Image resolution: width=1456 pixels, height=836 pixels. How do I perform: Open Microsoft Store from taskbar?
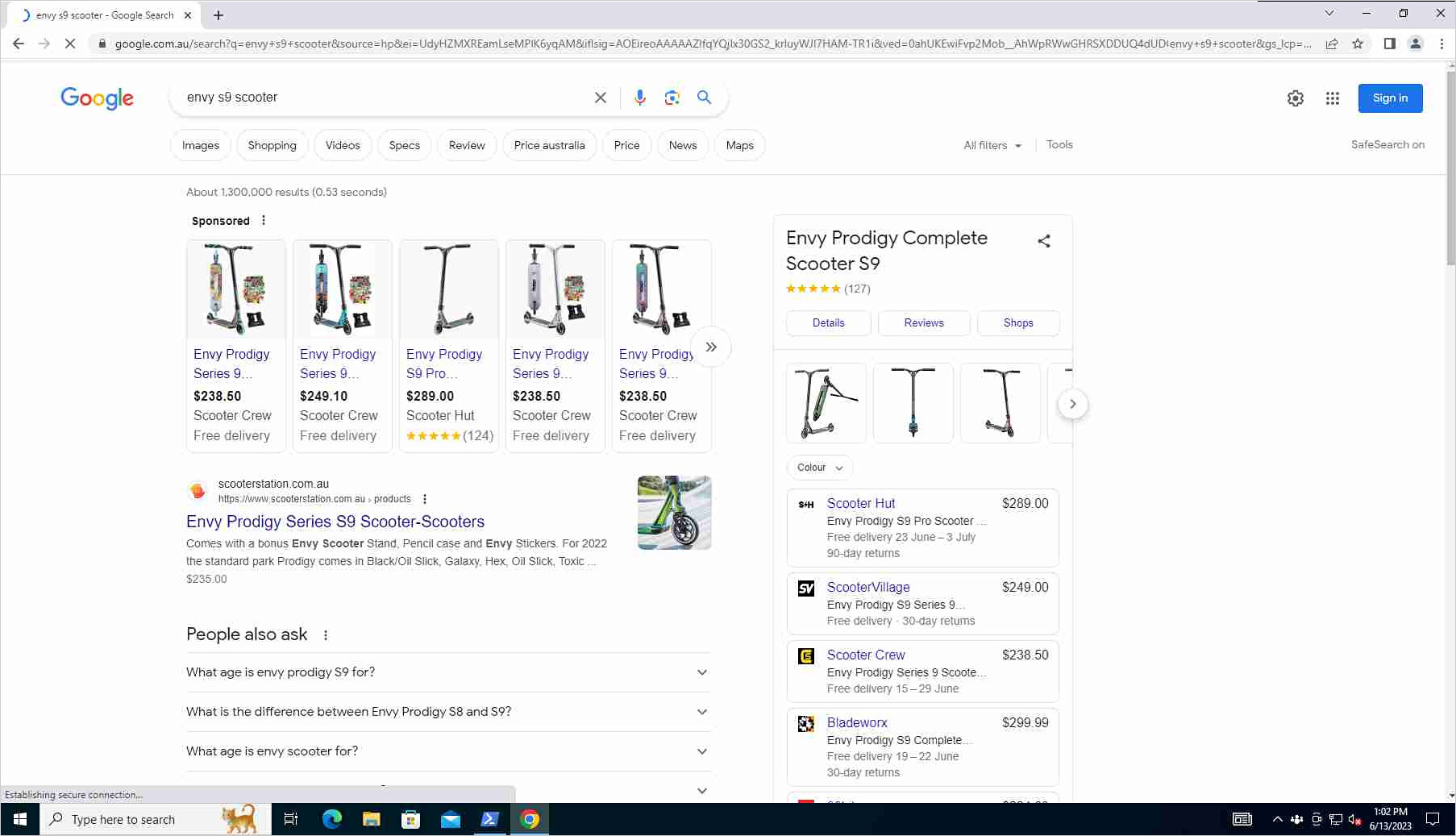[x=410, y=819]
